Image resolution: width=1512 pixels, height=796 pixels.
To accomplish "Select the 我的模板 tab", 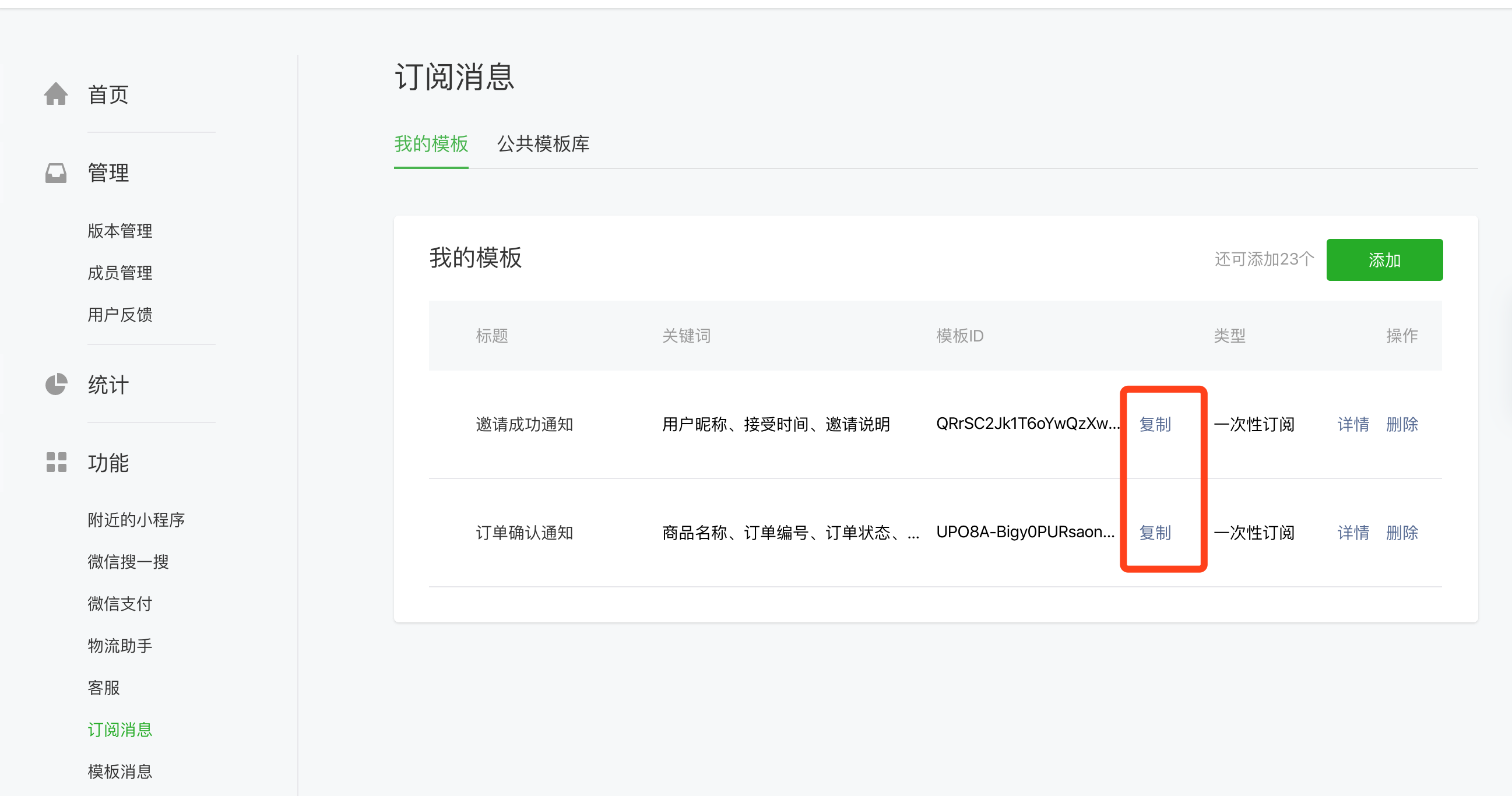I will [431, 144].
